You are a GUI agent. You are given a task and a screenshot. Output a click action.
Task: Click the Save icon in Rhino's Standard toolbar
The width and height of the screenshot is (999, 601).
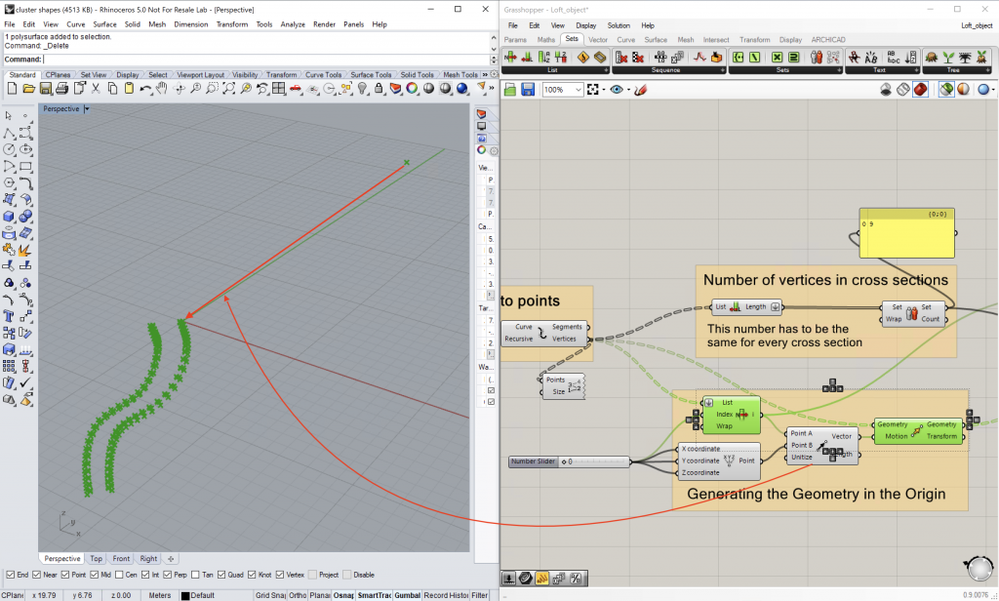coord(45,89)
